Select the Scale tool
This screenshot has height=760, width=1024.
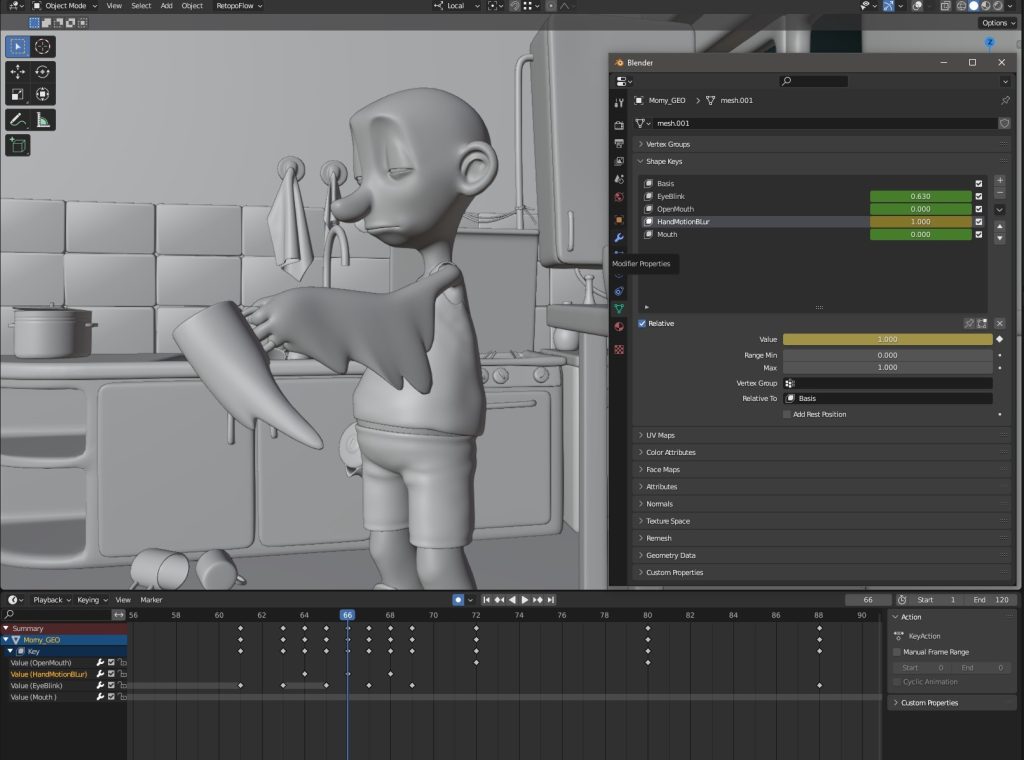pyautogui.click(x=18, y=94)
